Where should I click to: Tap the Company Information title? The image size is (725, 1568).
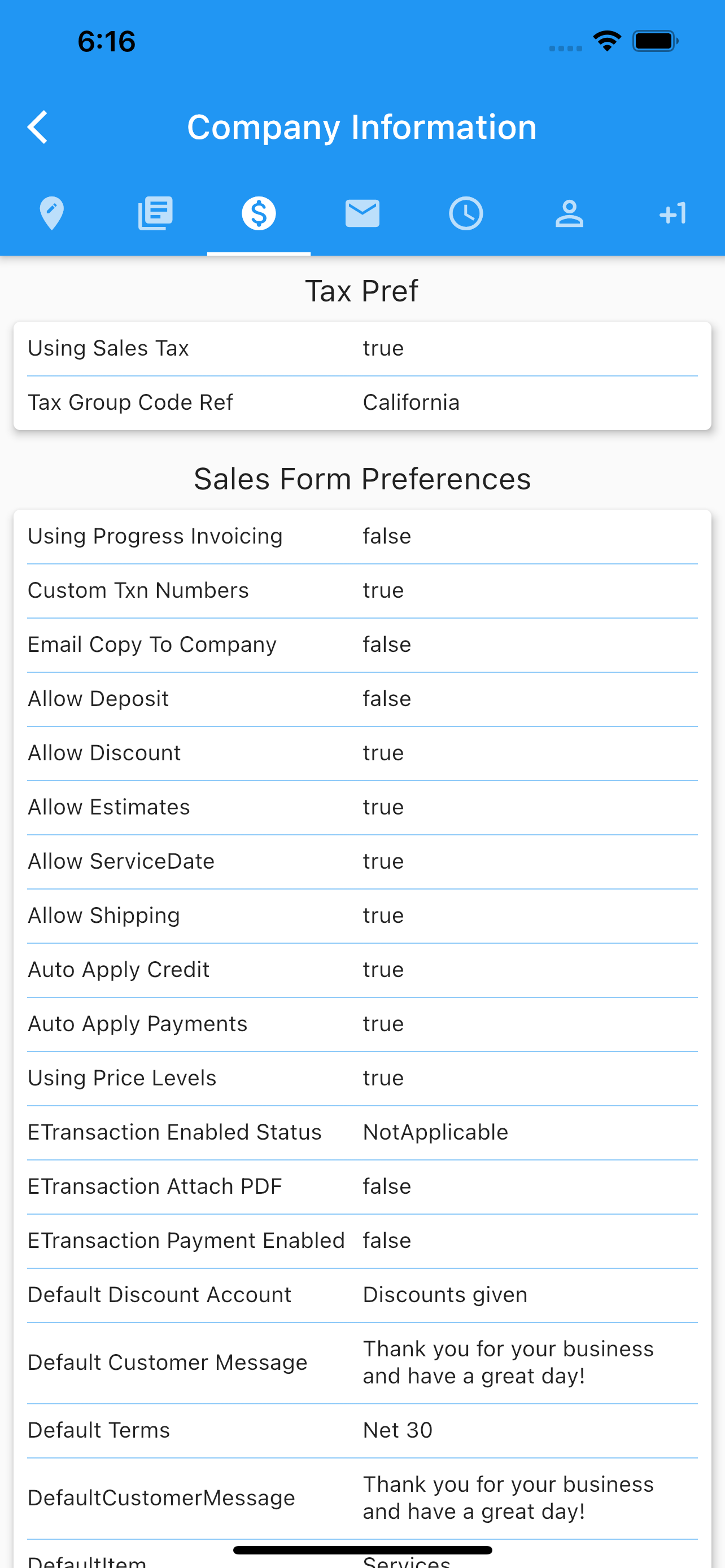(x=362, y=127)
